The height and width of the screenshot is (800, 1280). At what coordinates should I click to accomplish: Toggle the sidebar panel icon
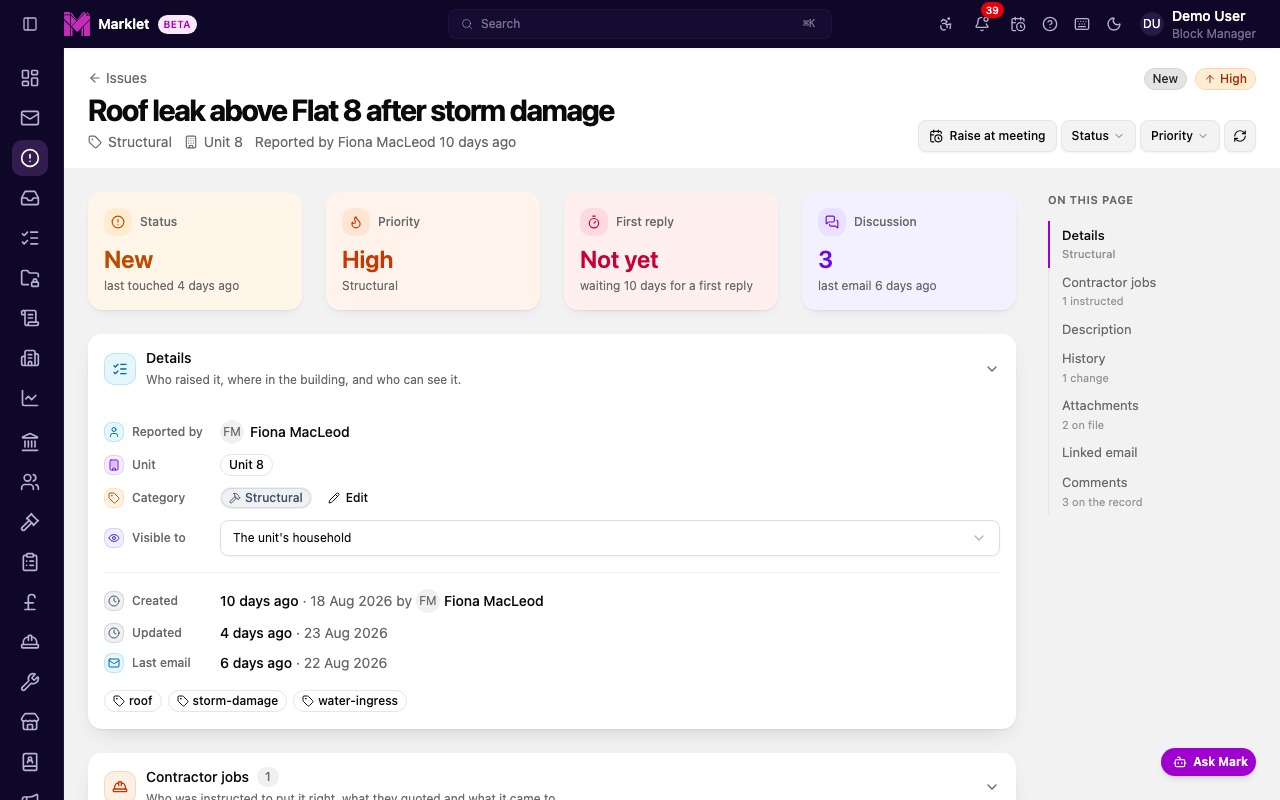[x=30, y=24]
